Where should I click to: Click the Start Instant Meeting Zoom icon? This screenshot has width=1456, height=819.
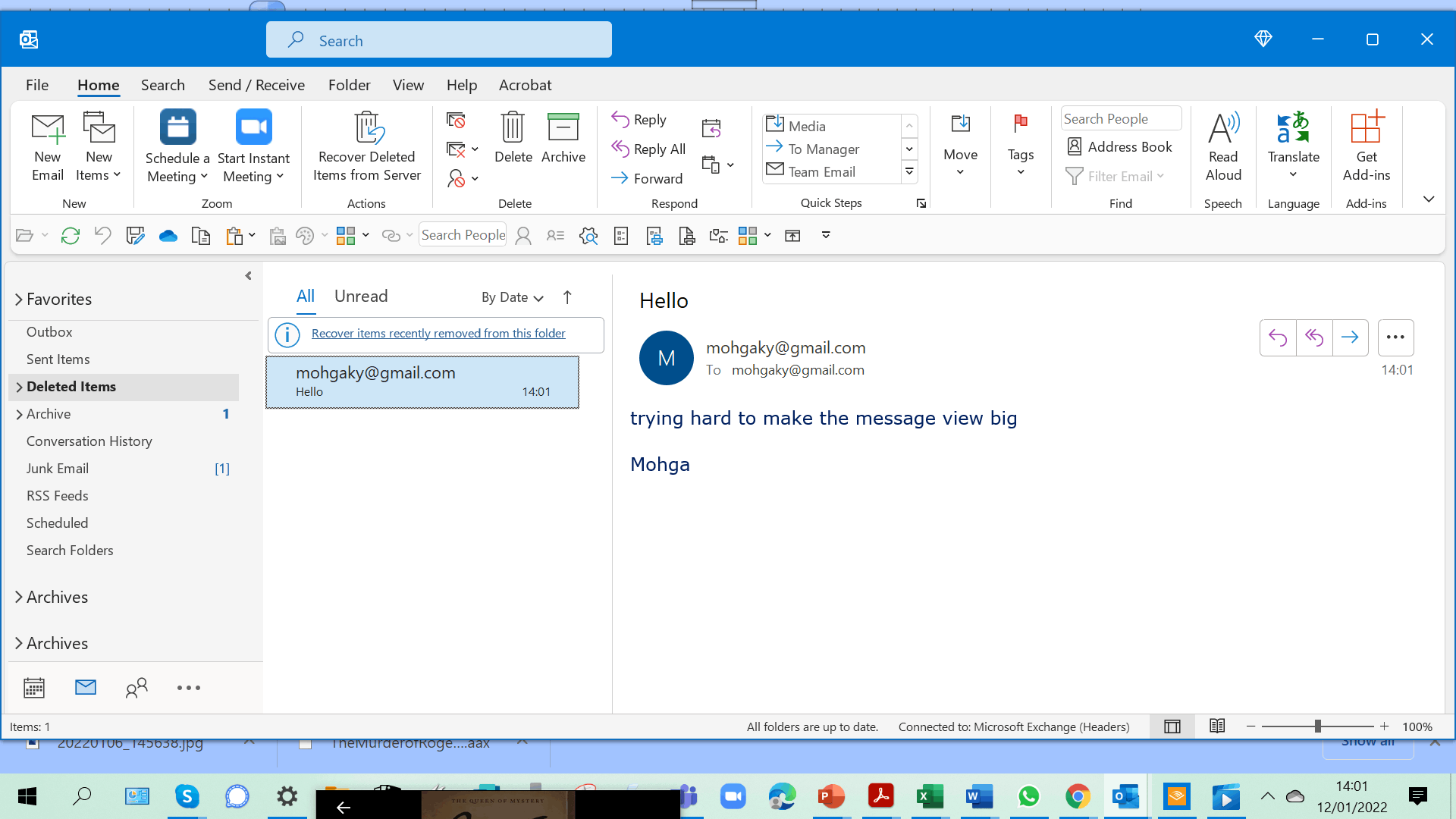click(x=253, y=127)
